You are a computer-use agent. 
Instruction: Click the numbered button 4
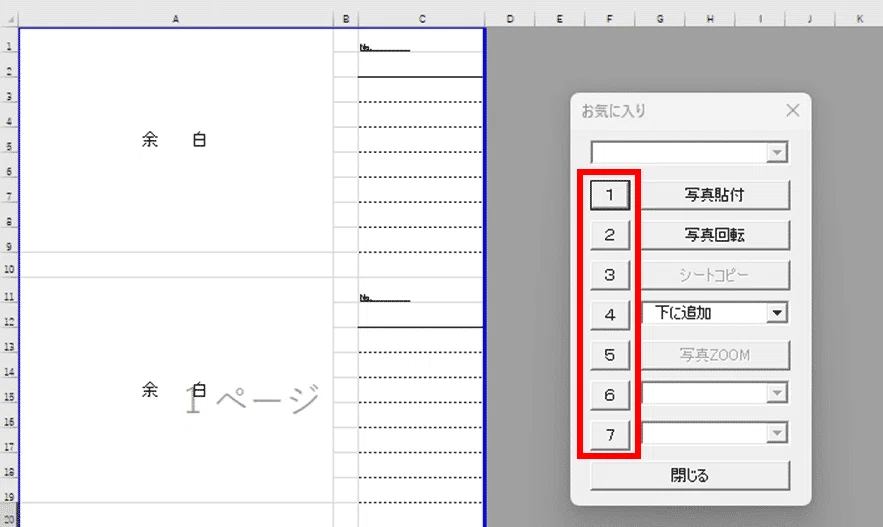click(610, 315)
